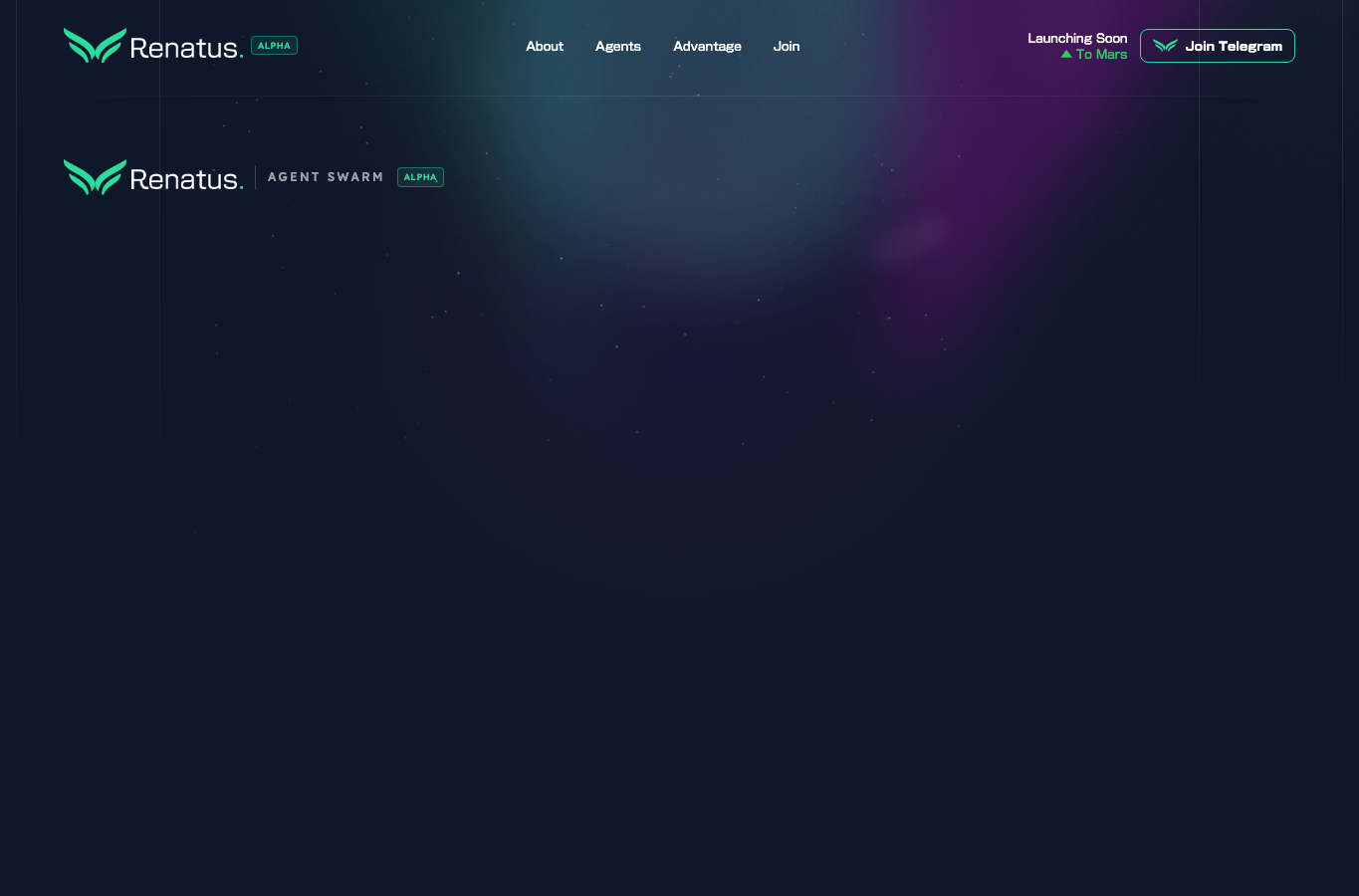Image resolution: width=1359 pixels, height=896 pixels.
Task: Open the Advantage nav item
Action: [x=707, y=46]
